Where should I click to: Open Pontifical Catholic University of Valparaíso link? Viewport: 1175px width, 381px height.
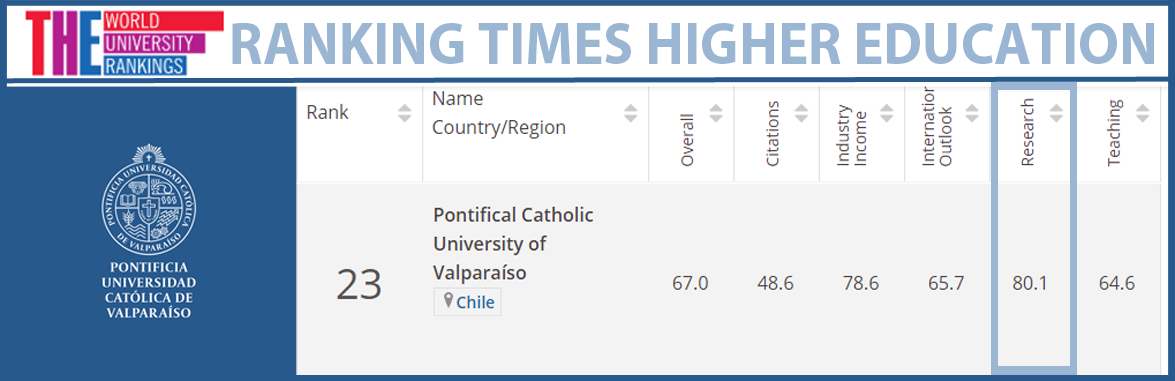pyautogui.click(x=513, y=244)
